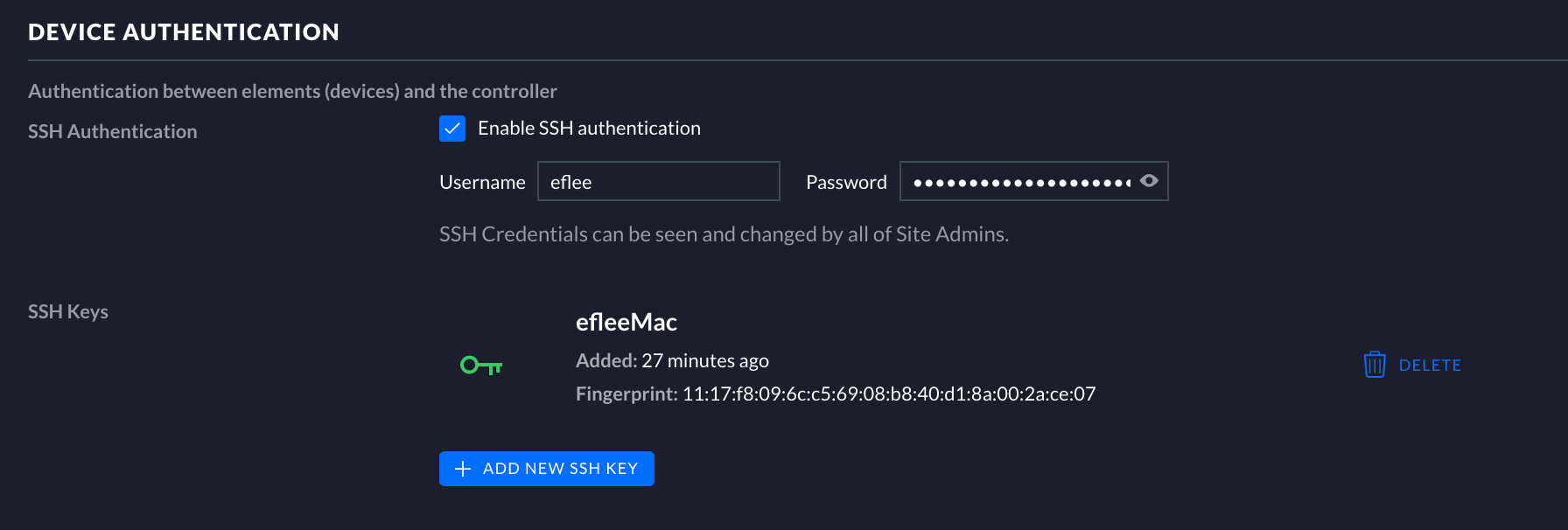The width and height of the screenshot is (1568, 530).
Task: Click the DEVICE AUTHENTICATION heading
Action: pos(184,32)
